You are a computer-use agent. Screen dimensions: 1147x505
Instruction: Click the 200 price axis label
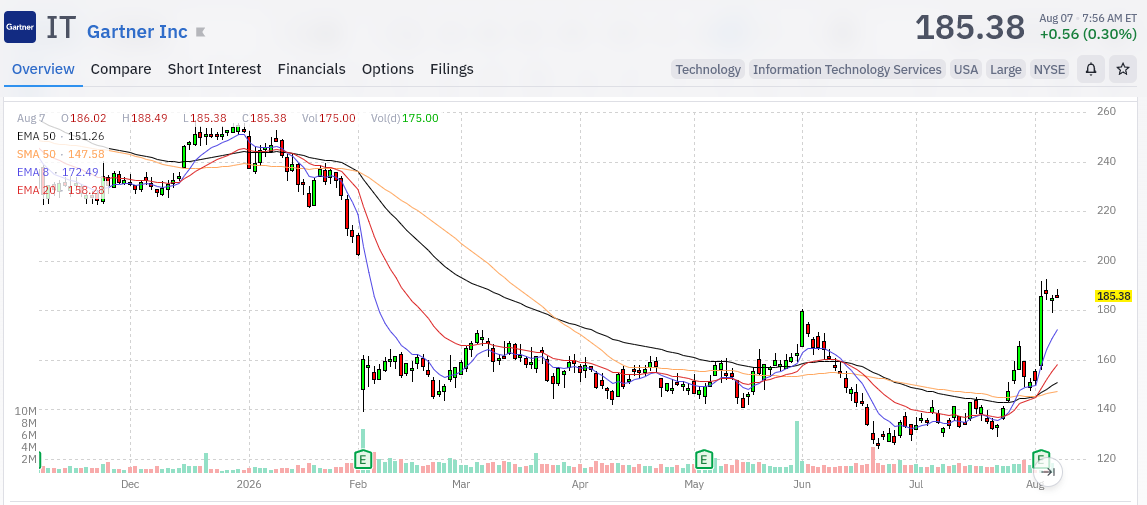pos(1105,261)
